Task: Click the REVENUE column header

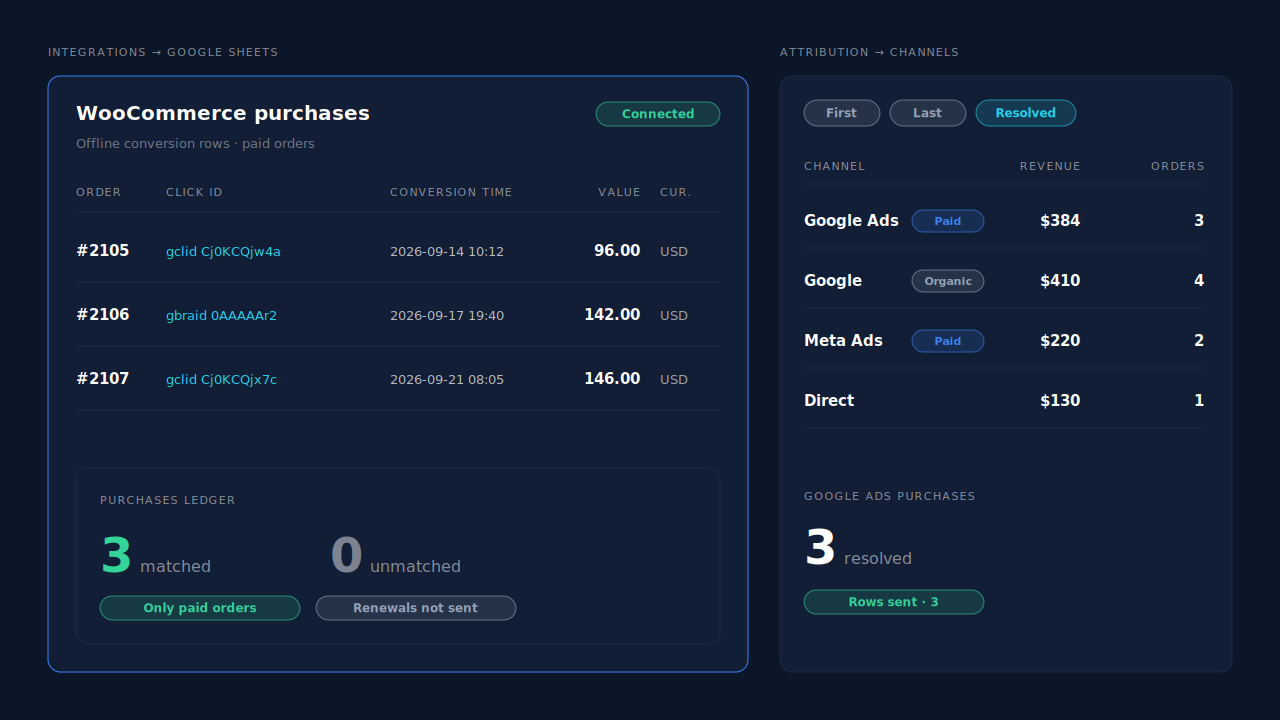Action: (1050, 166)
